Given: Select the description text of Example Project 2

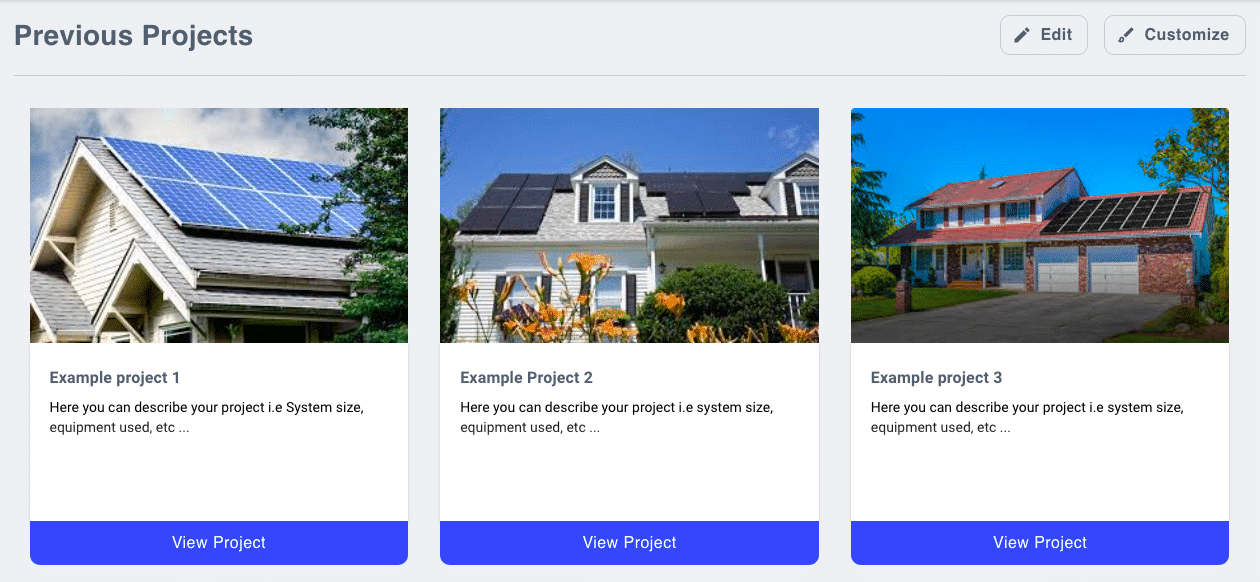Looking at the screenshot, I should click(616, 417).
